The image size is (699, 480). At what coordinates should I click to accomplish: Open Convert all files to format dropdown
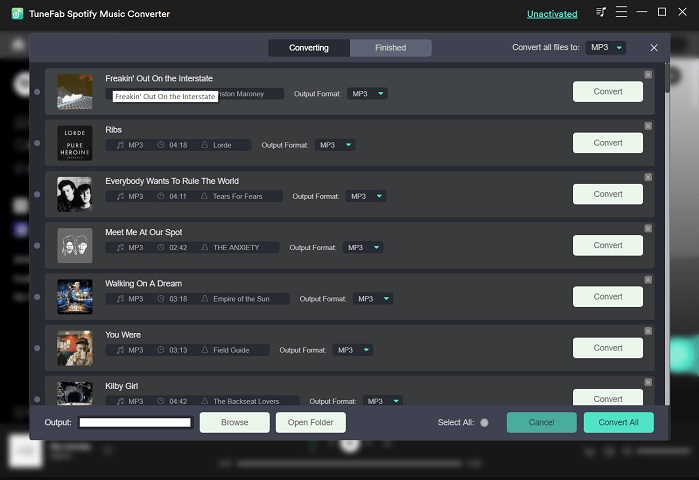click(605, 47)
